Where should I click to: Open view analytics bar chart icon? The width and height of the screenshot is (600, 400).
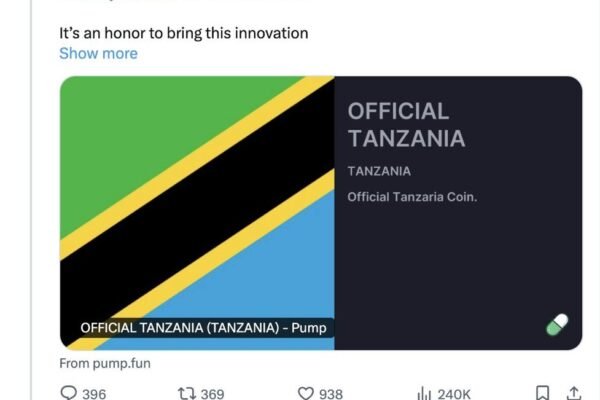424,393
